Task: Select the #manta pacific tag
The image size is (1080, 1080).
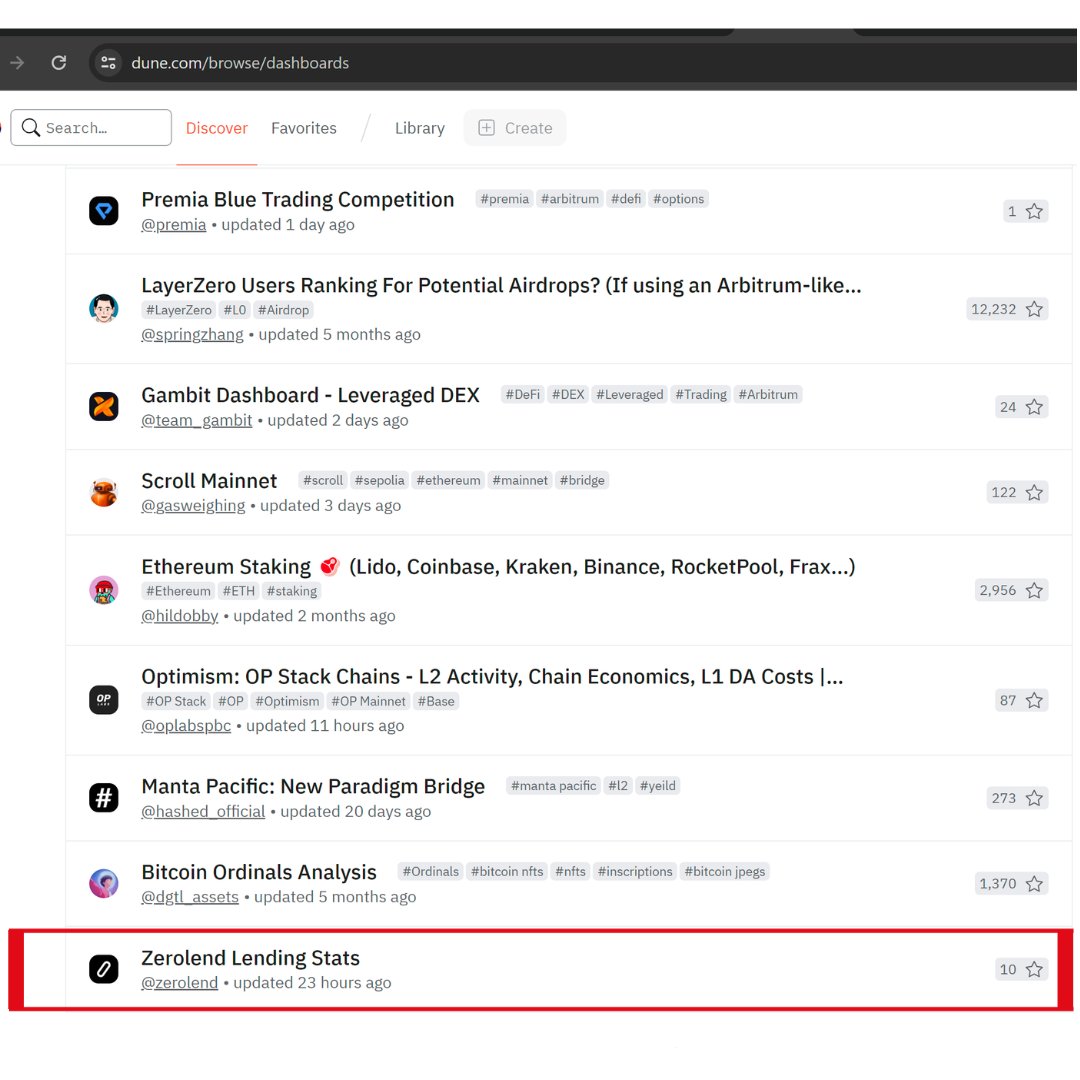Action: (554, 786)
